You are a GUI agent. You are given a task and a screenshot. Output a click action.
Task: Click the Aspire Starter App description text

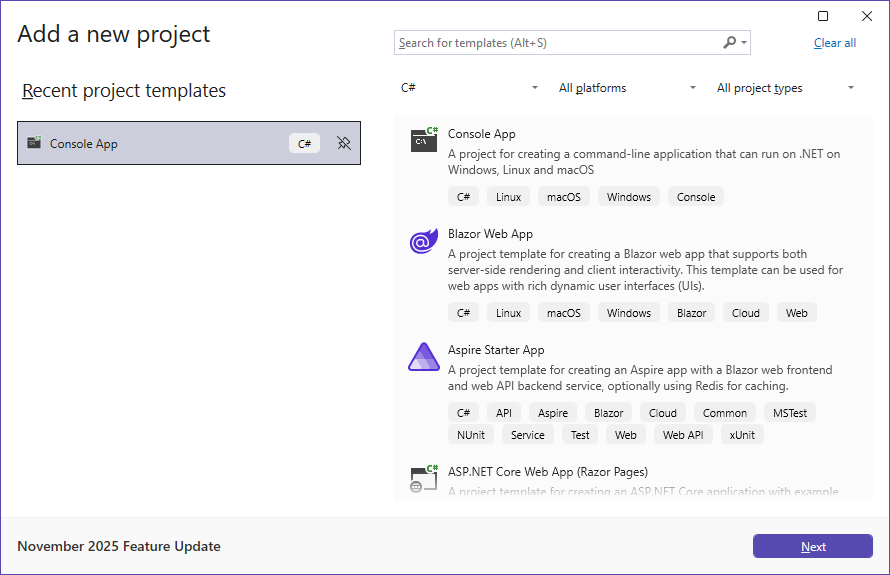pos(640,377)
